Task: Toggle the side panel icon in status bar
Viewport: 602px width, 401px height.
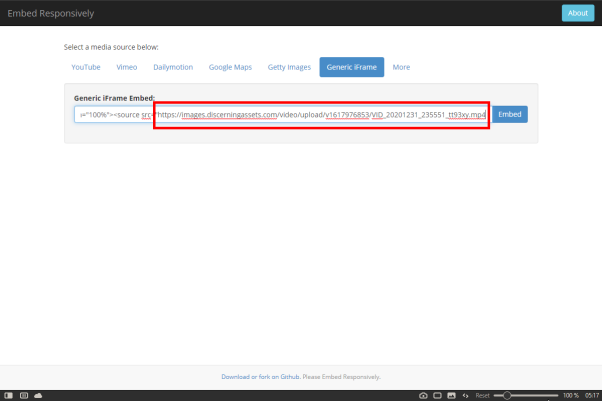Action: [8, 395]
